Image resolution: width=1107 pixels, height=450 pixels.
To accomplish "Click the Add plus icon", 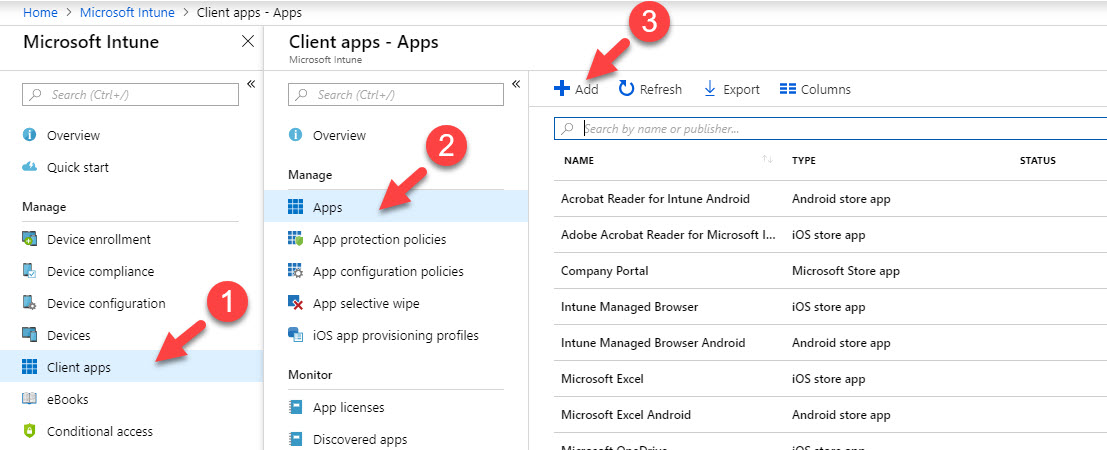I will [561, 88].
